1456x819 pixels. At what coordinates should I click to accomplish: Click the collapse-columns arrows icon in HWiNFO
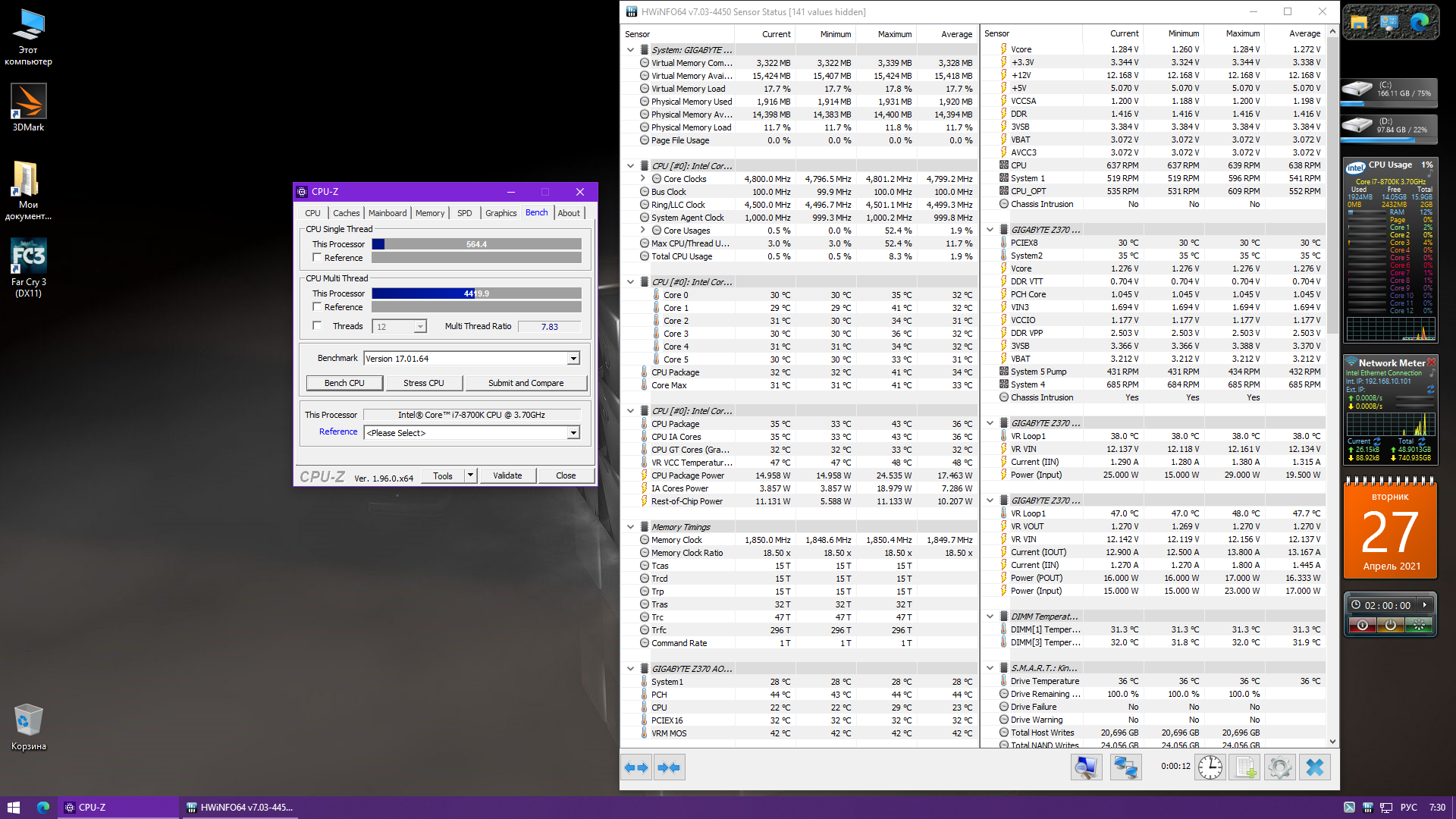pyautogui.click(x=669, y=767)
